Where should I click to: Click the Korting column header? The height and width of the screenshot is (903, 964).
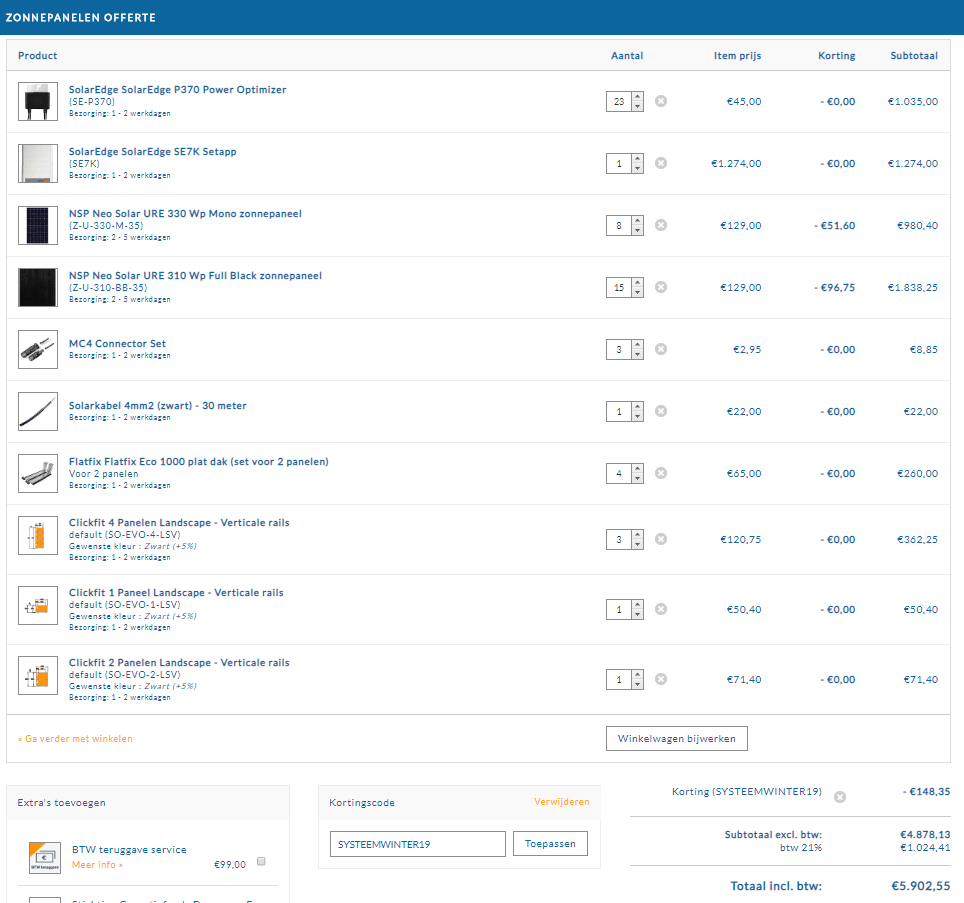837,55
